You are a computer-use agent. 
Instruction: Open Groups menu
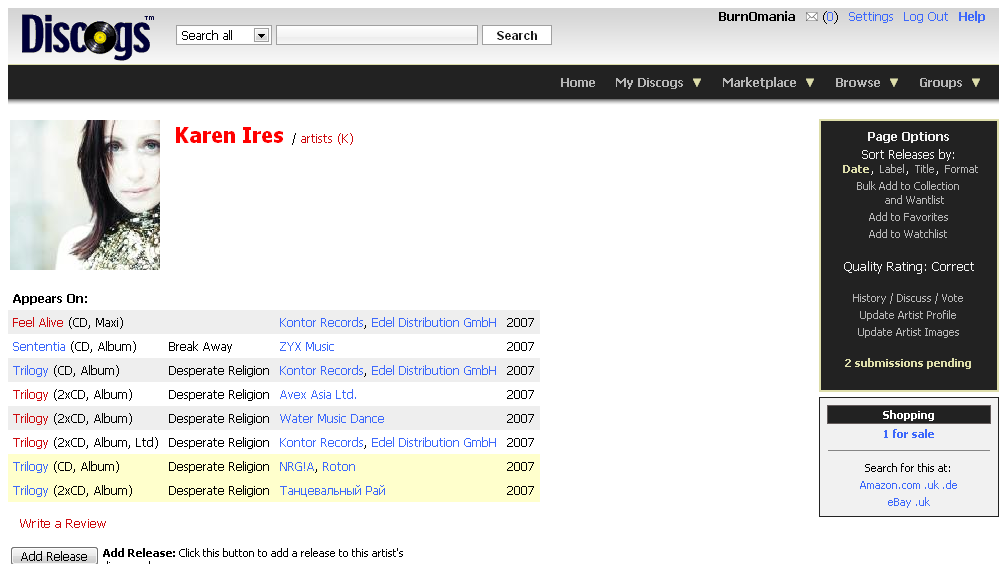coord(940,82)
